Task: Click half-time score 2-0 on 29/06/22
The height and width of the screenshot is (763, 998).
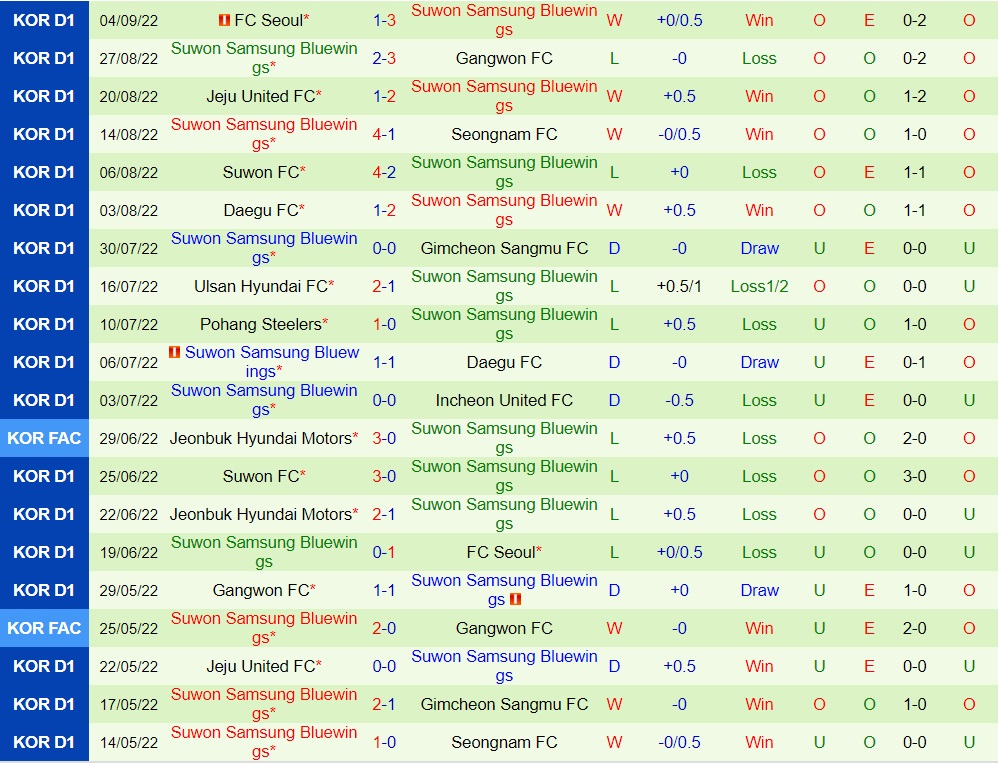Action: click(915, 438)
